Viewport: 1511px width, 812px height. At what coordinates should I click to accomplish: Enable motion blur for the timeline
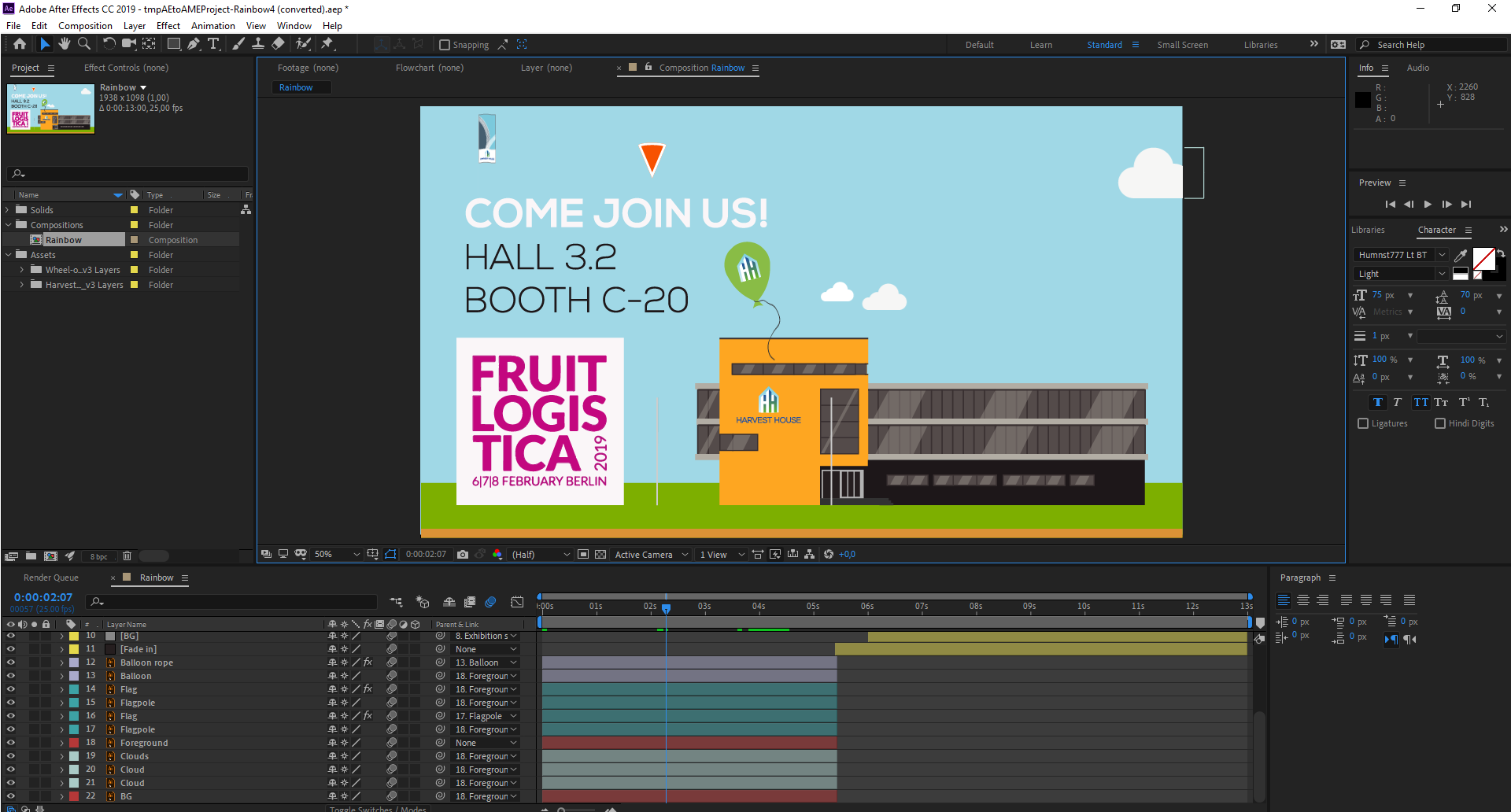[490, 602]
